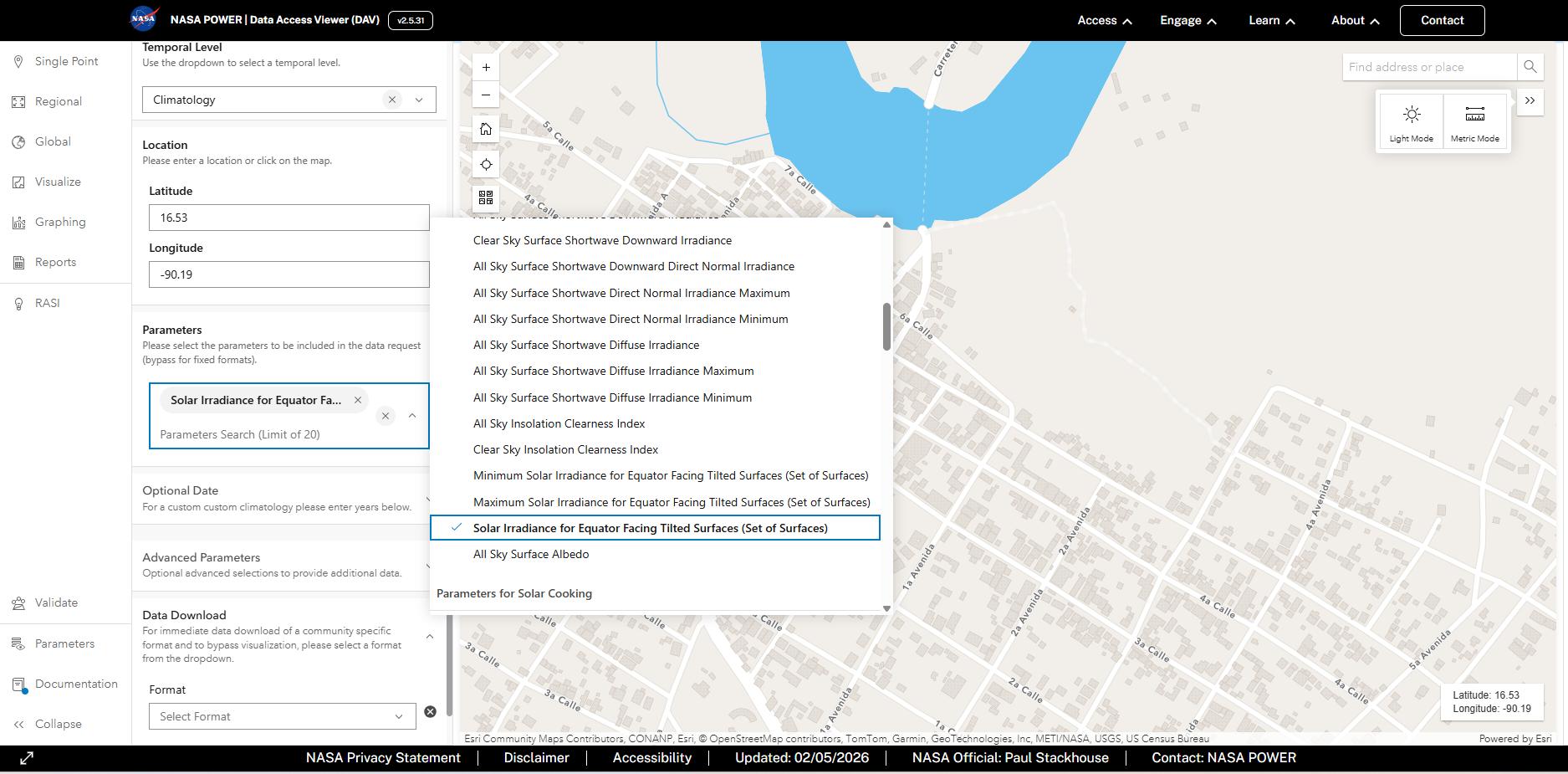Open the RASI lightbulb sidebar item

pos(48,303)
